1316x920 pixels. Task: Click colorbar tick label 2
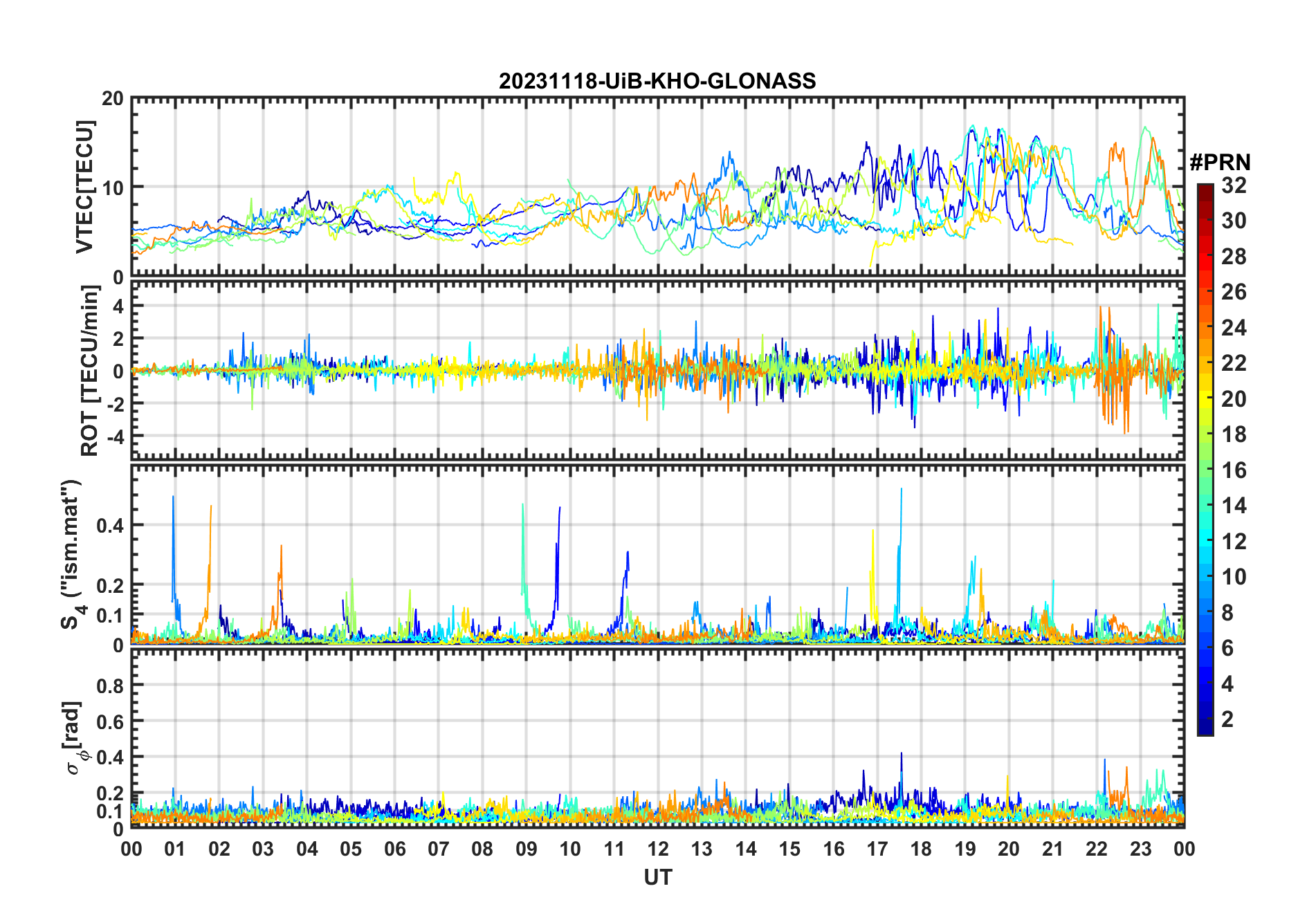1227,719
